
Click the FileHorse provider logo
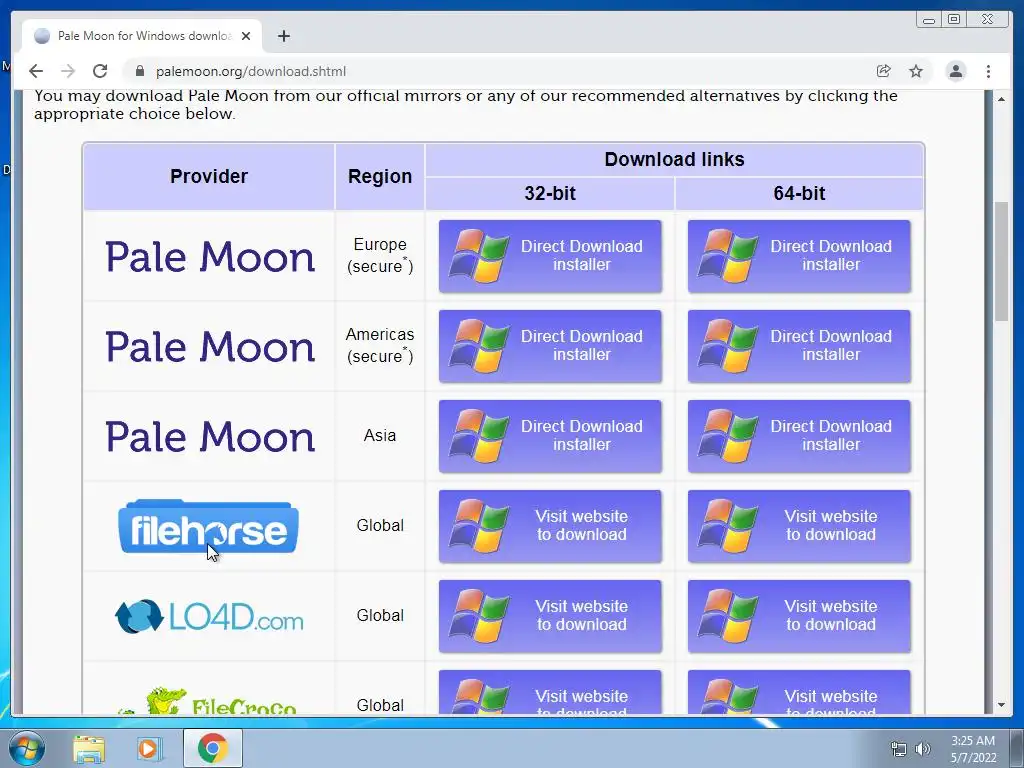[208, 526]
